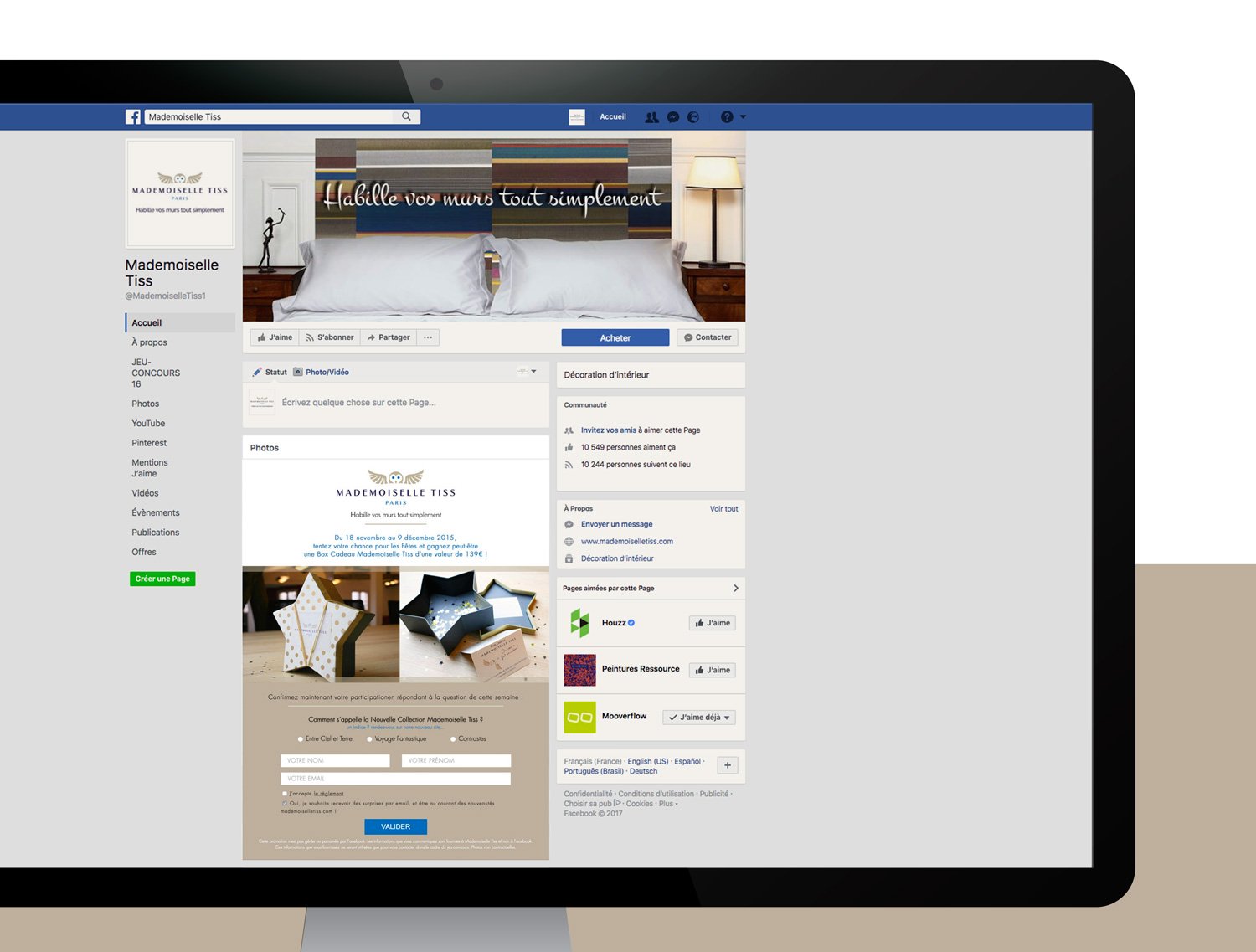Open the three-dots more options button
1256x952 pixels.
click(x=428, y=337)
